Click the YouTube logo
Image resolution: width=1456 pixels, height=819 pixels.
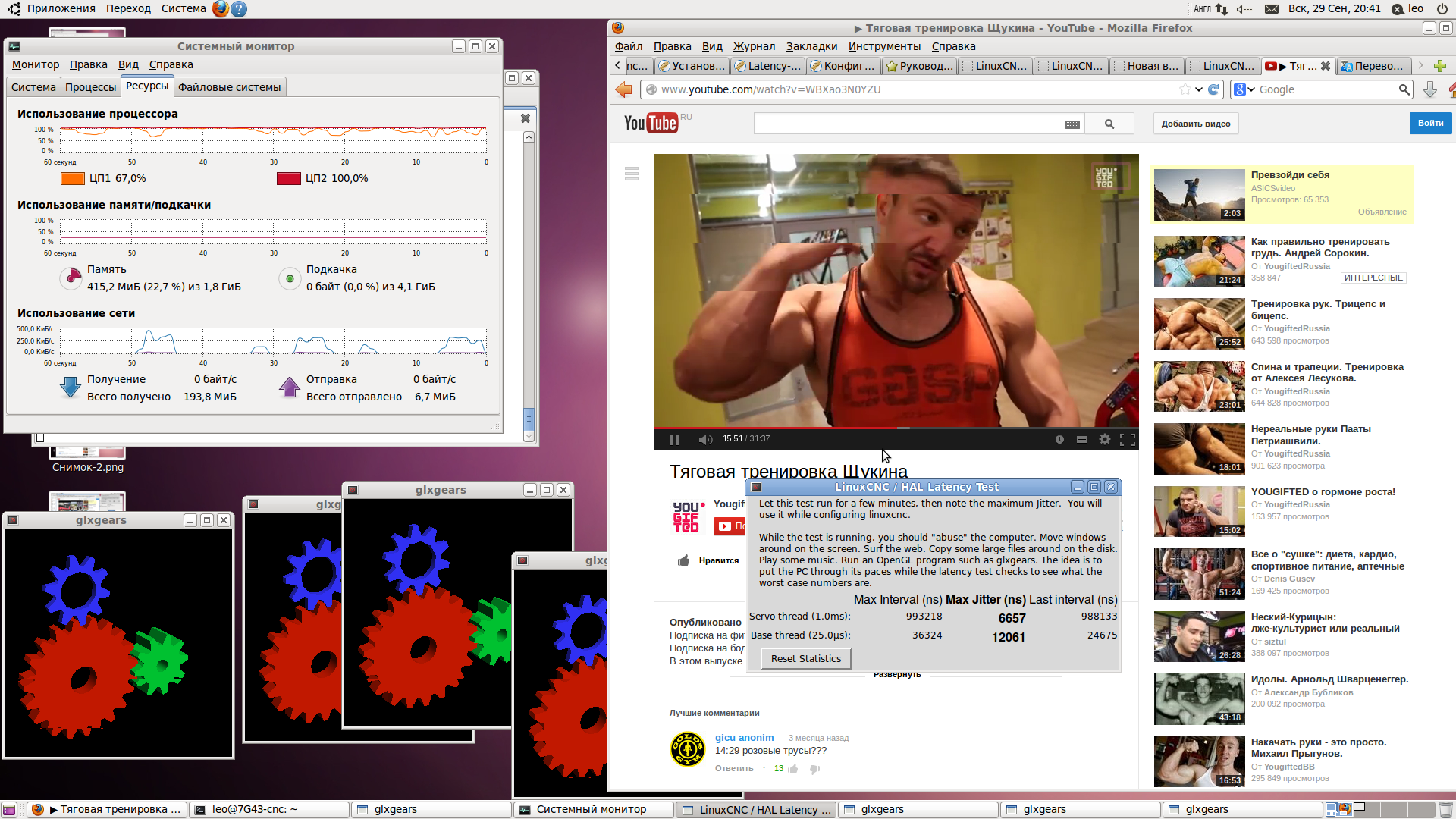coord(651,123)
